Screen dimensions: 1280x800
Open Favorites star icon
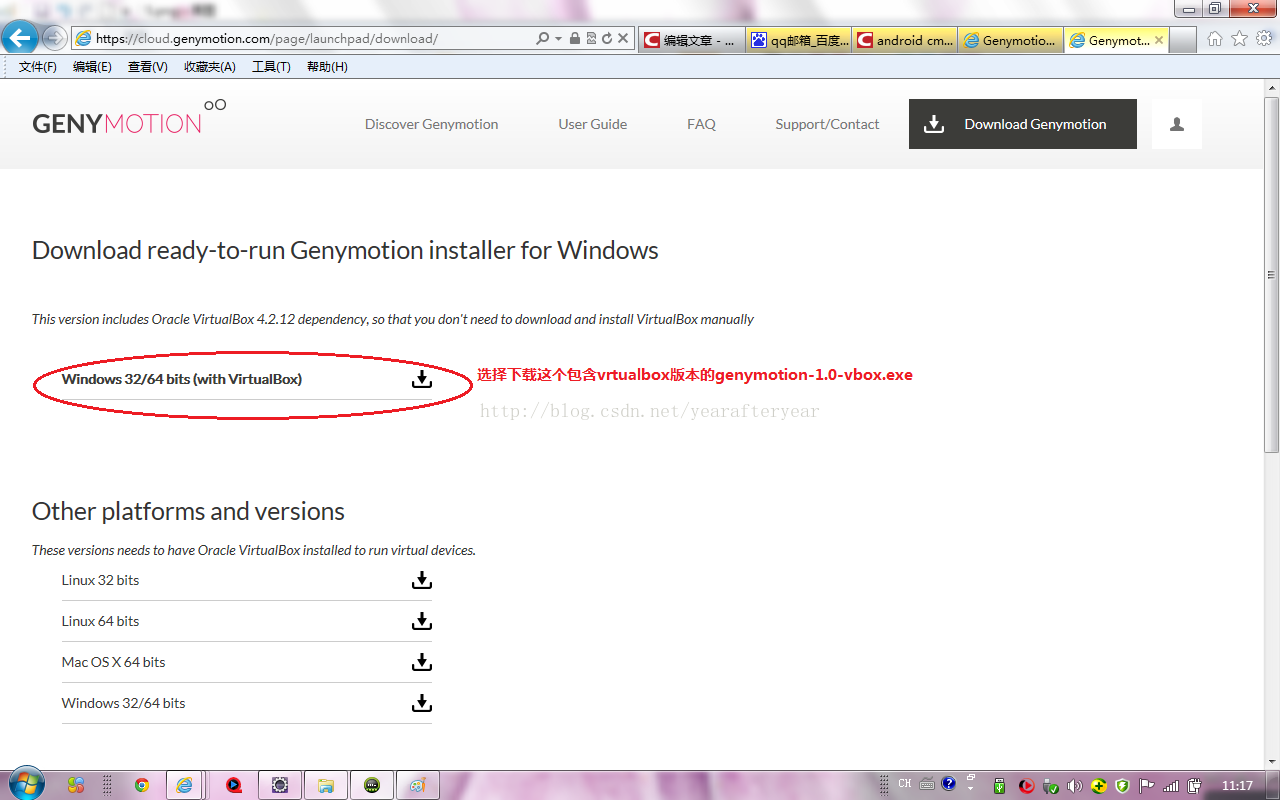point(1239,39)
